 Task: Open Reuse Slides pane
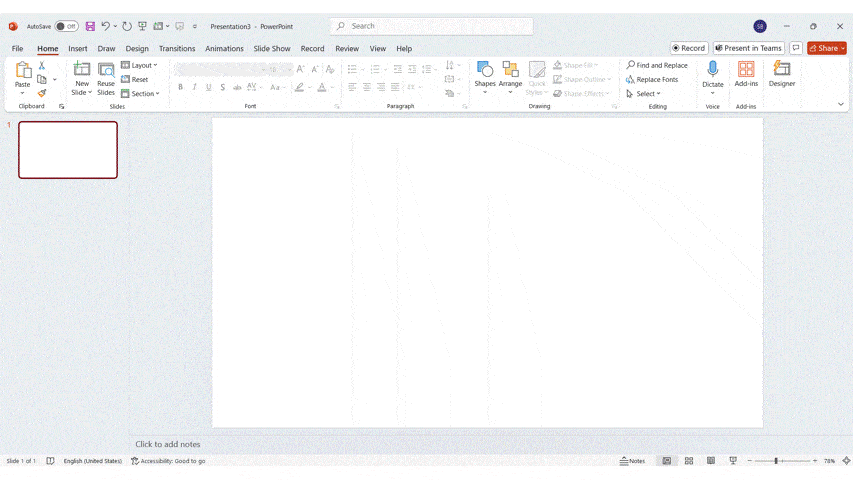pos(106,78)
